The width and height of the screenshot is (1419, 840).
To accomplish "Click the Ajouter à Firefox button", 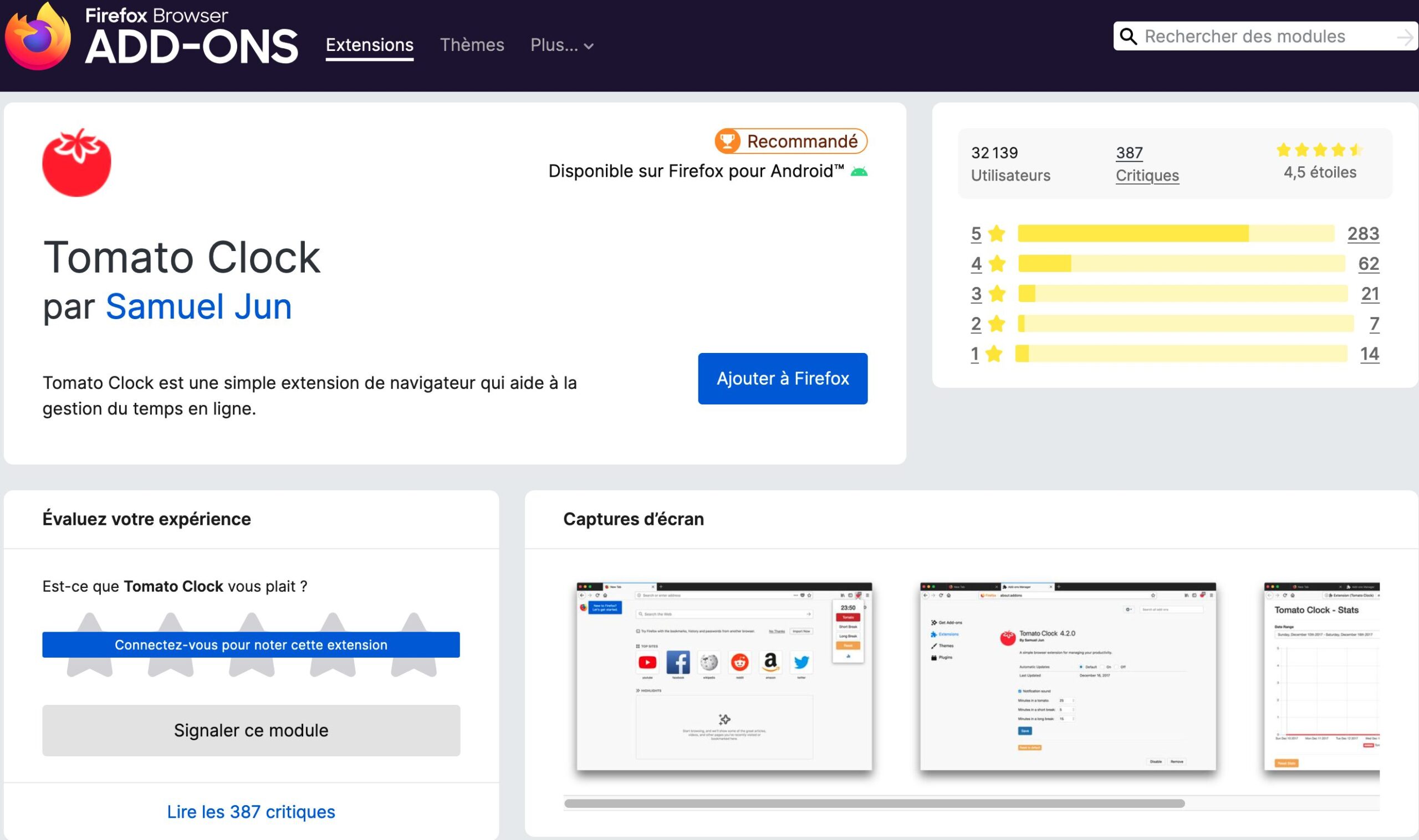I will [783, 378].
